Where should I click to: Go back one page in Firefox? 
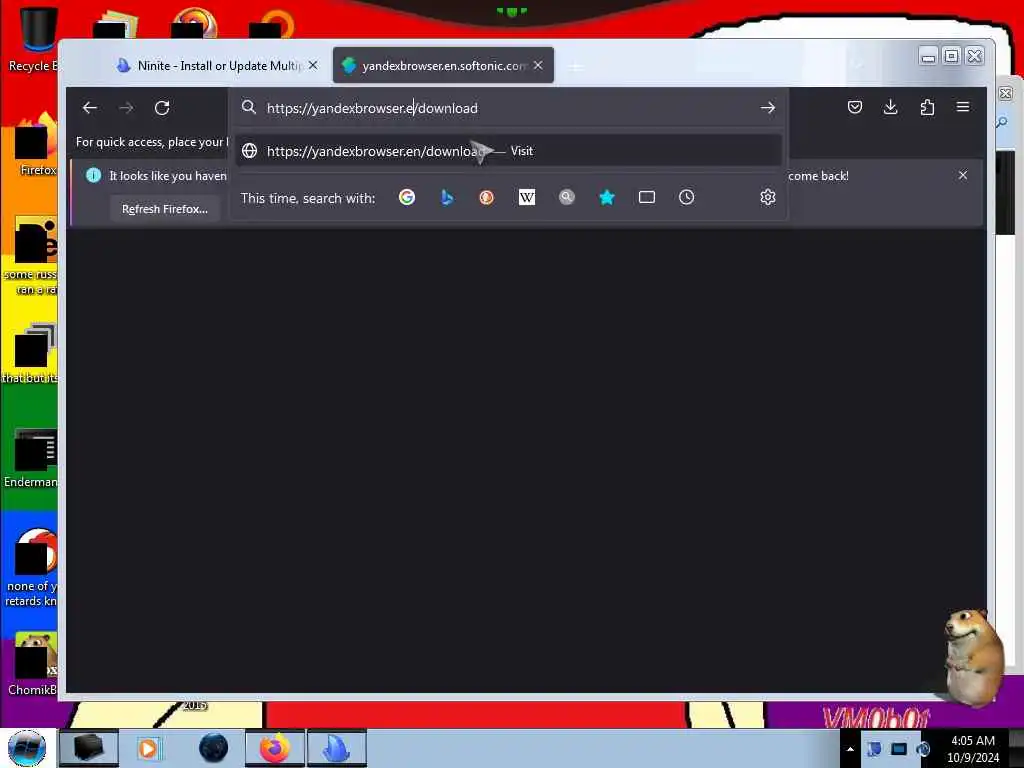coord(90,108)
